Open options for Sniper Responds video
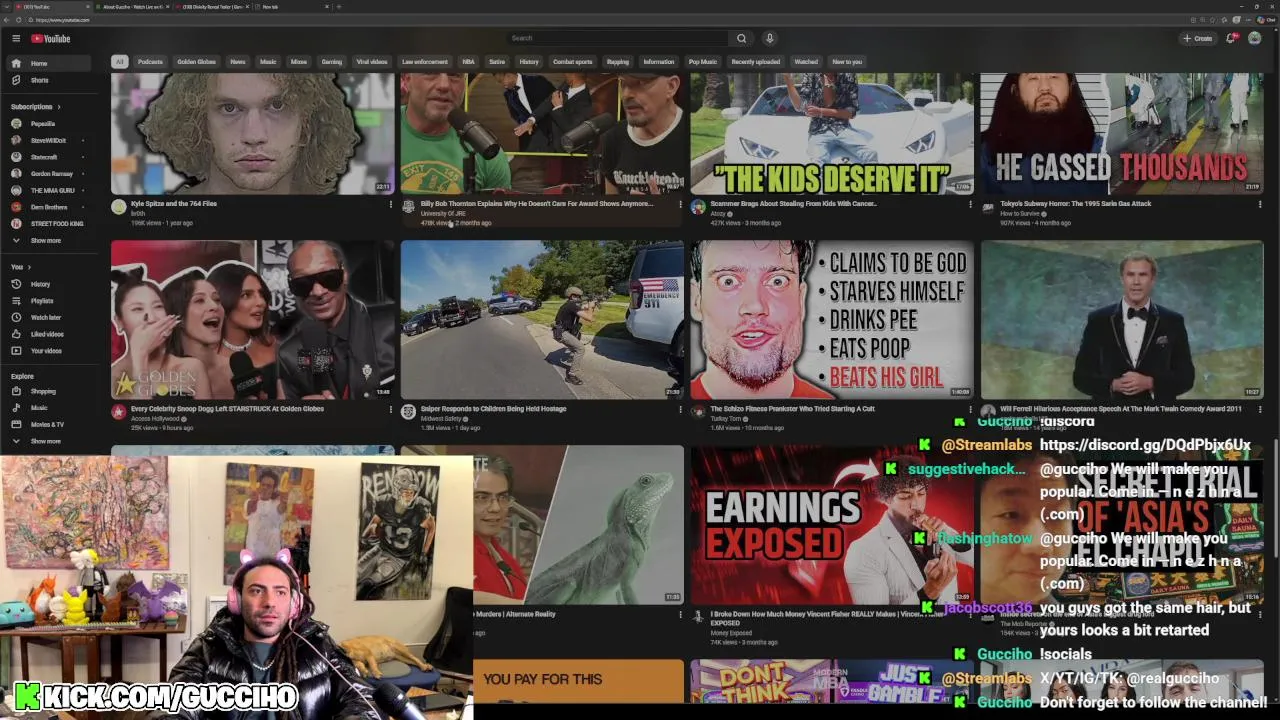The height and width of the screenshot is (720, 1280). coord(680,409)
